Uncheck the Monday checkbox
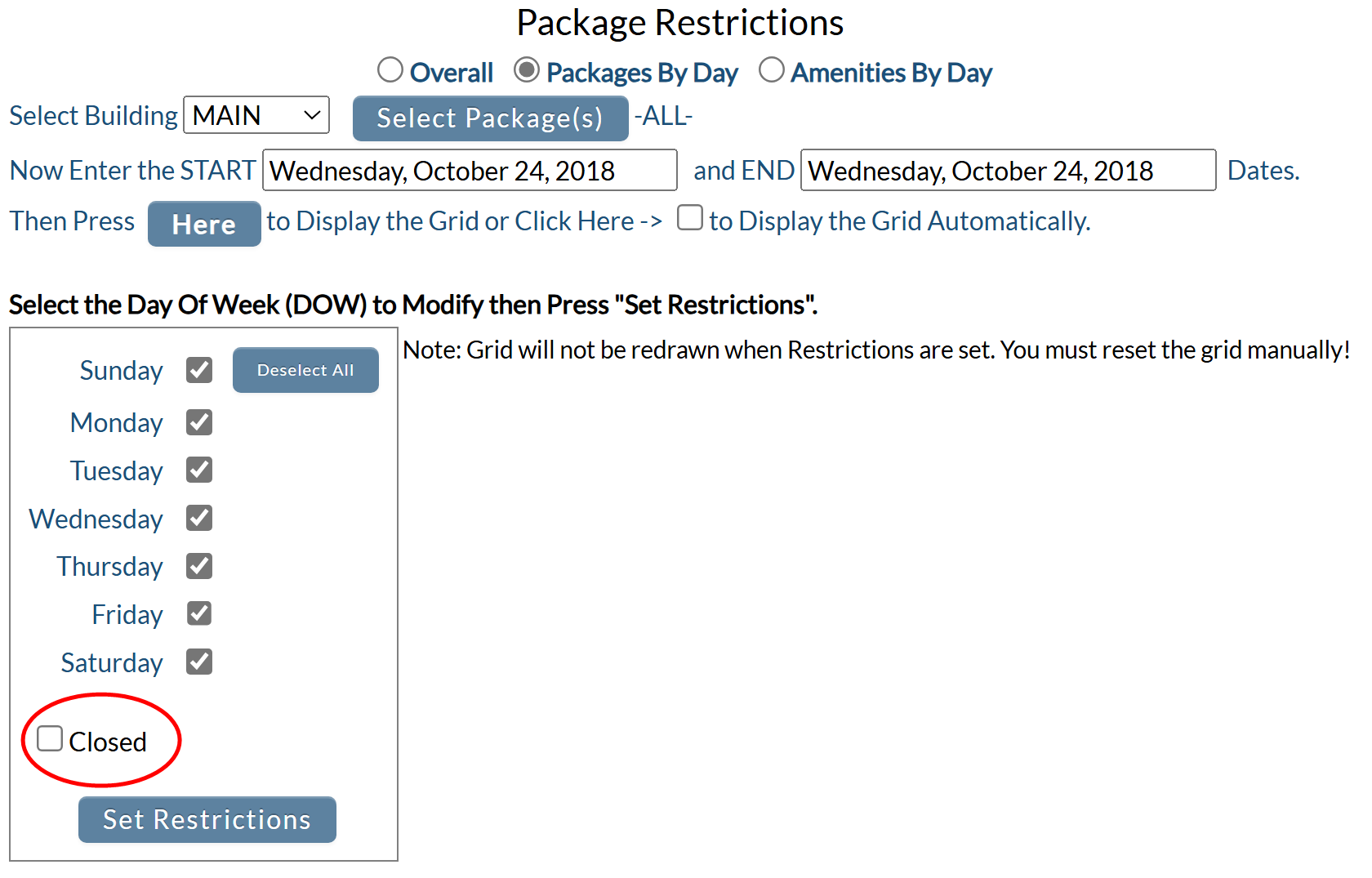This screenshot has height=878, width=1372. [199, 422]
